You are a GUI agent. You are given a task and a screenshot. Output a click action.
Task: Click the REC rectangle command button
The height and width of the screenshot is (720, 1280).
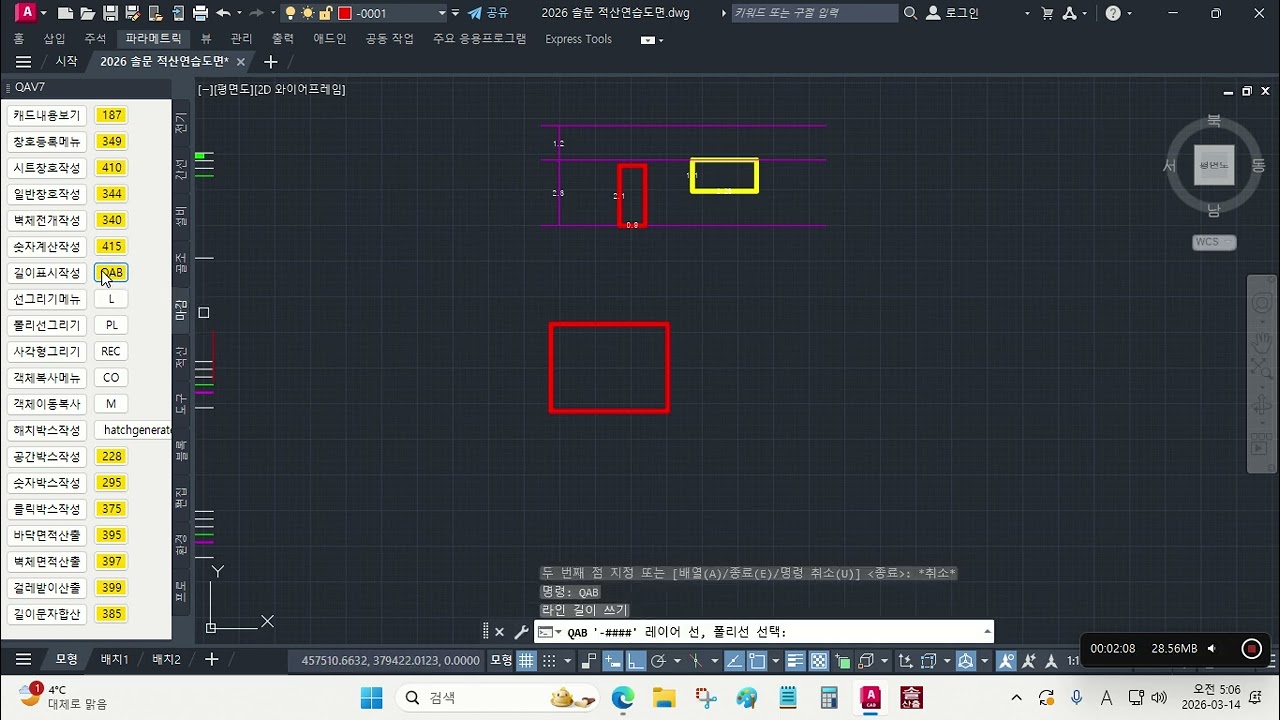[x=111, y=351]
